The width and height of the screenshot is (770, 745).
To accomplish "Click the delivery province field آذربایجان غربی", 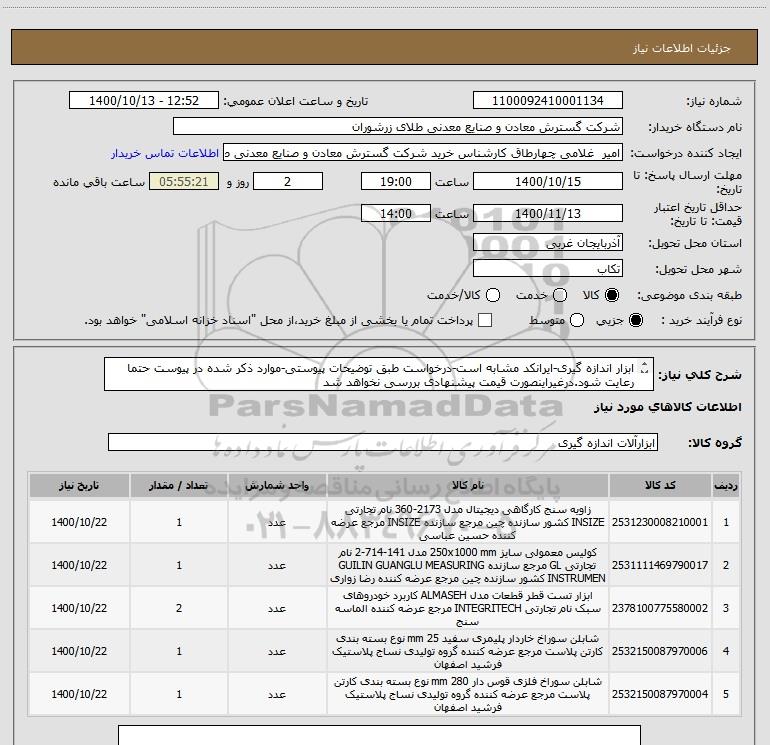I will click(548, 243).
